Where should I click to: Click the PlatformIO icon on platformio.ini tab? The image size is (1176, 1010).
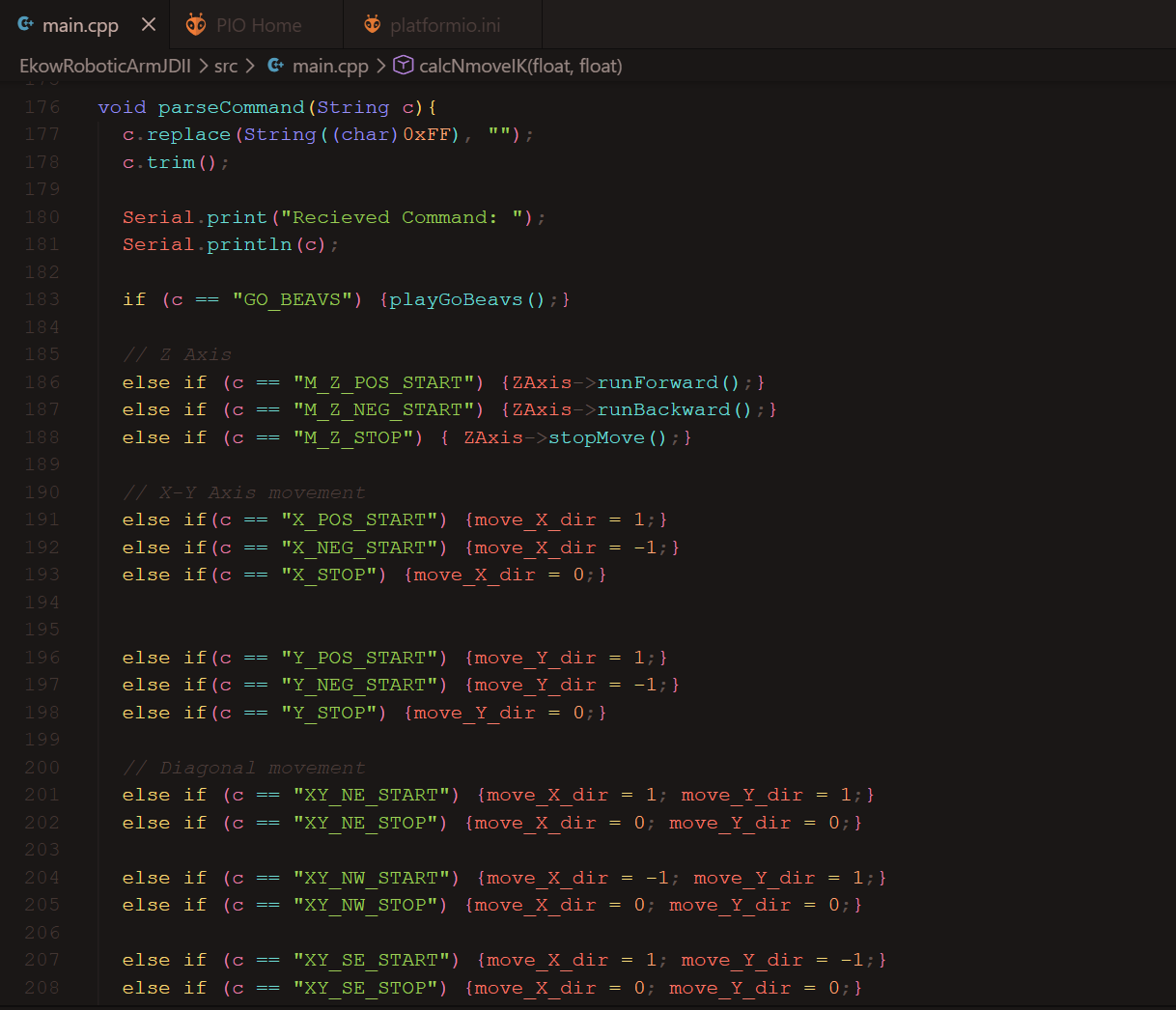coord(372,25)
